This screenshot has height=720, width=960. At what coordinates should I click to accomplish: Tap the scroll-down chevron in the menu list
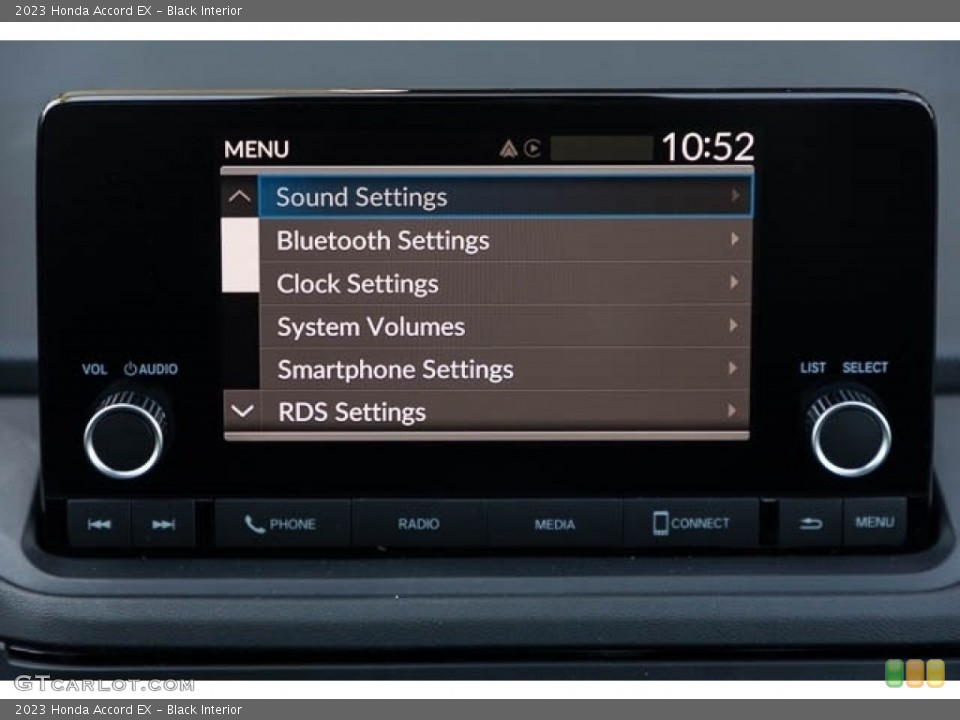[x=242, y=411]
